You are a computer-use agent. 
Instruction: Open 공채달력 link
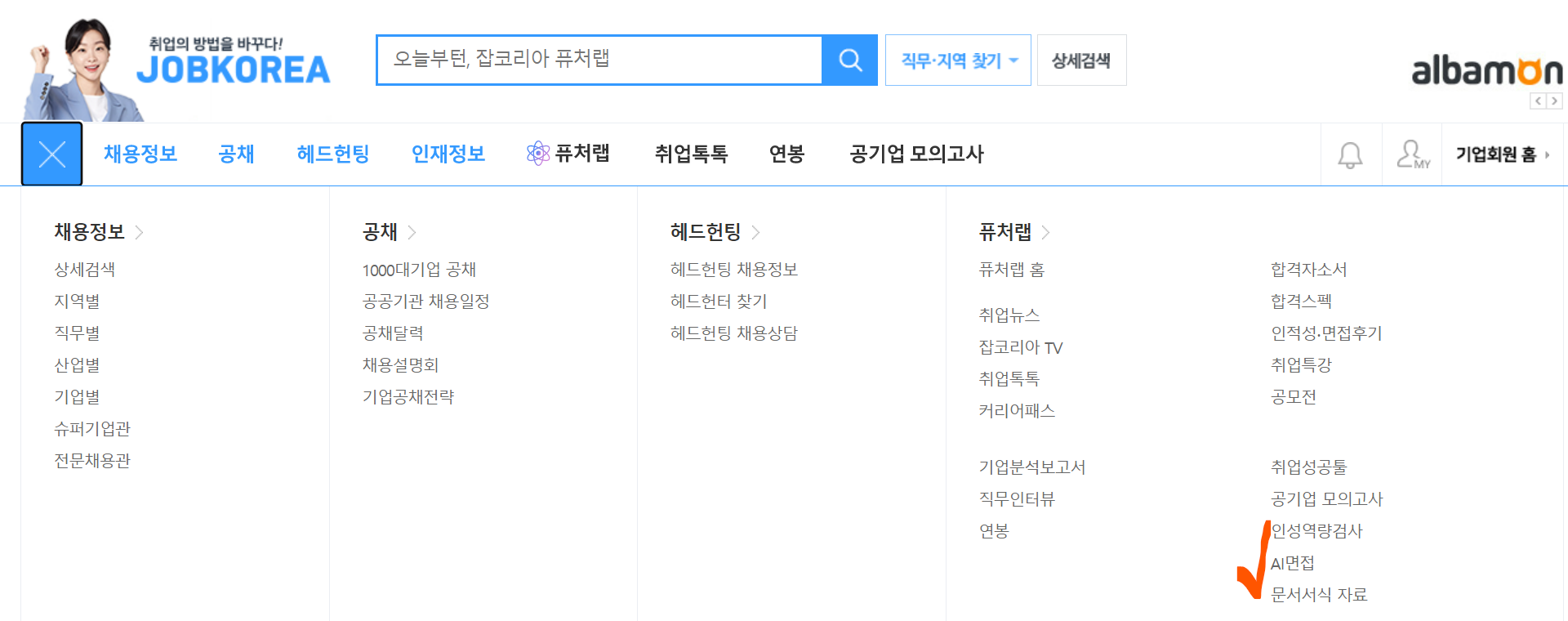click(x=393, y=333)
